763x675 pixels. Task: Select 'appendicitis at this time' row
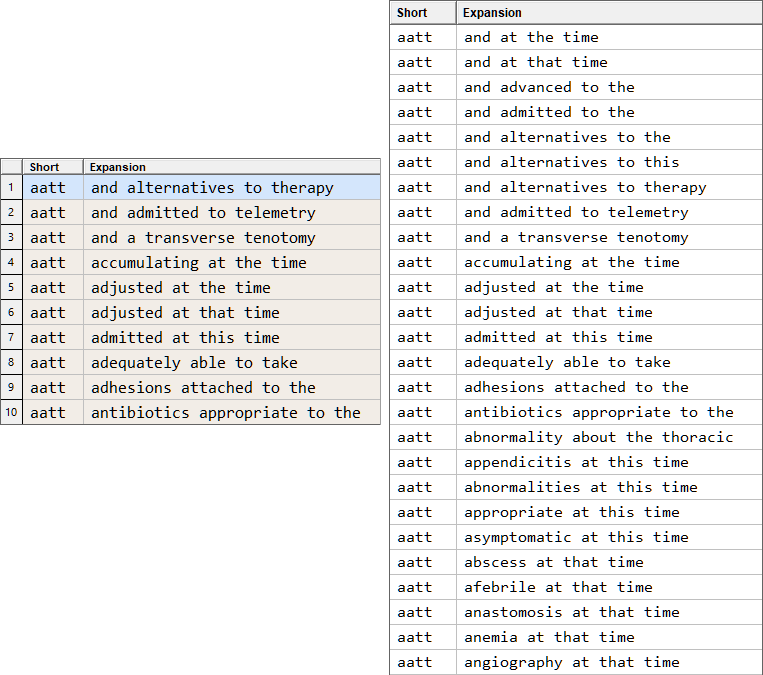tap(576, 462)
